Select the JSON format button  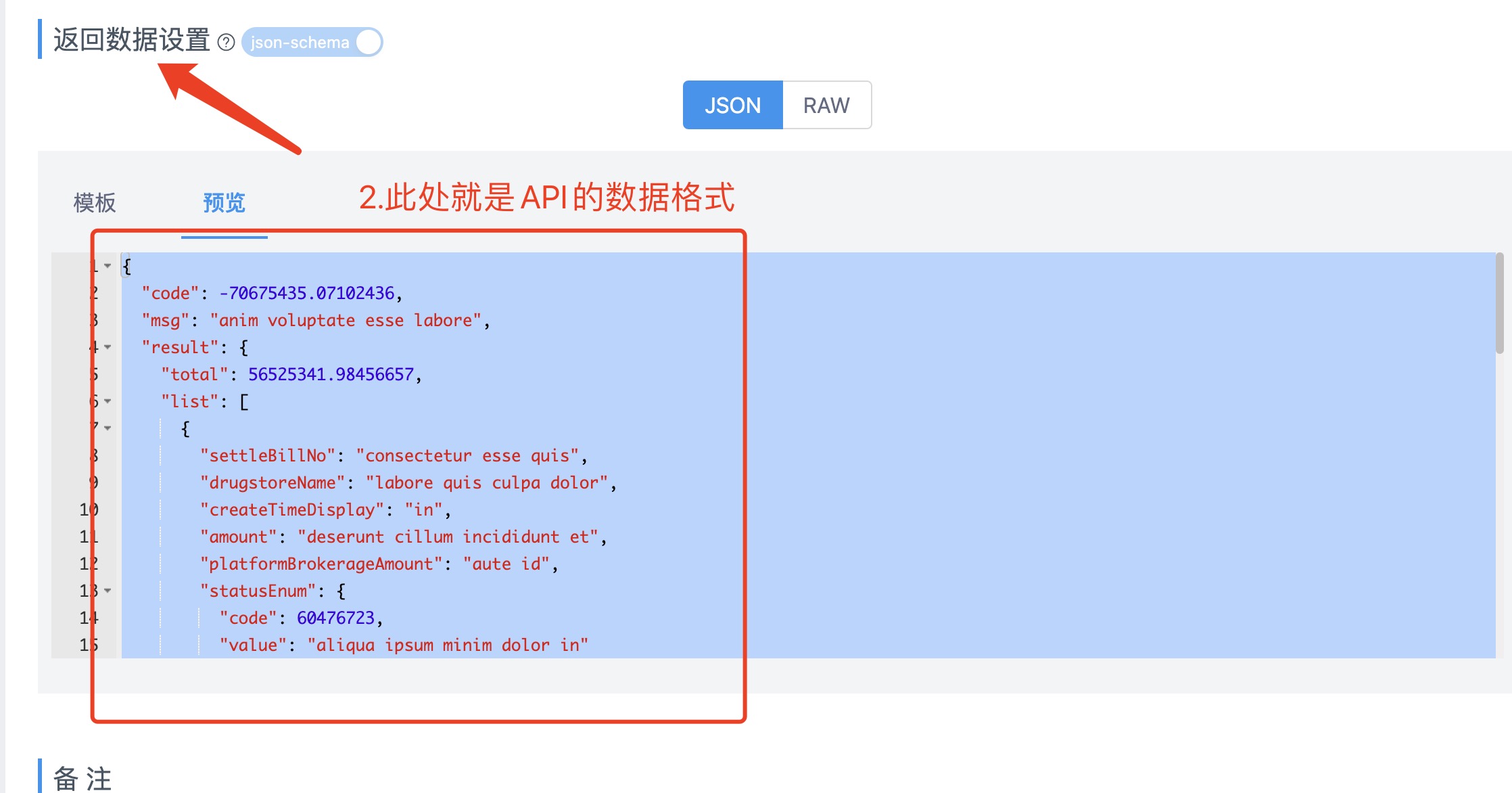pos(732,105)
